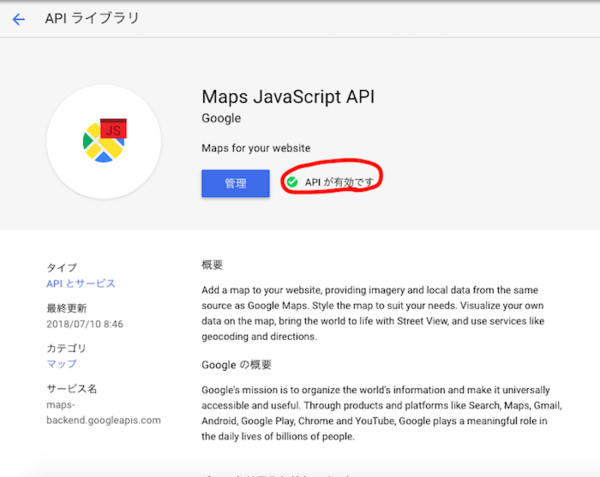Open the API とサービス link

point(81,283)
